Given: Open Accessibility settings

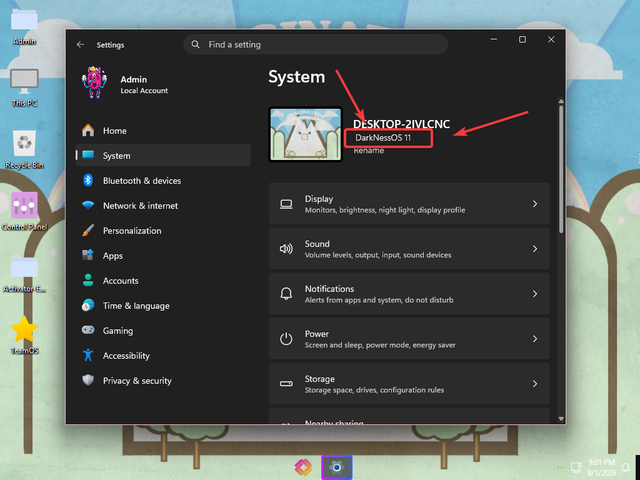Looking at the screenshot, I should (x=163, y=356).
